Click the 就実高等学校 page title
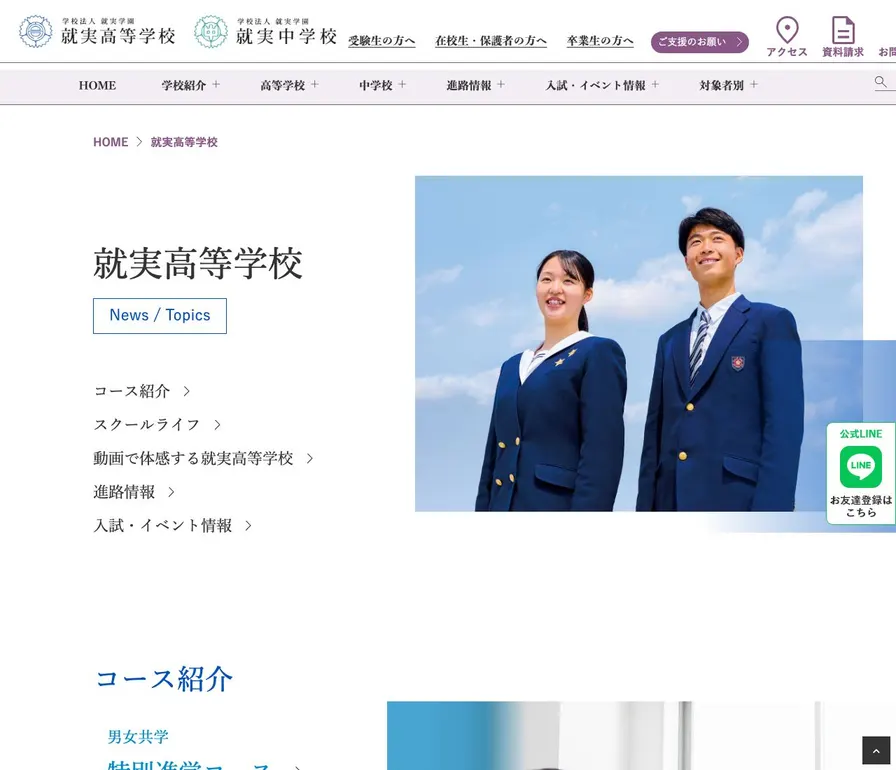This screenshot has width=896, height=770. point(198,264)
